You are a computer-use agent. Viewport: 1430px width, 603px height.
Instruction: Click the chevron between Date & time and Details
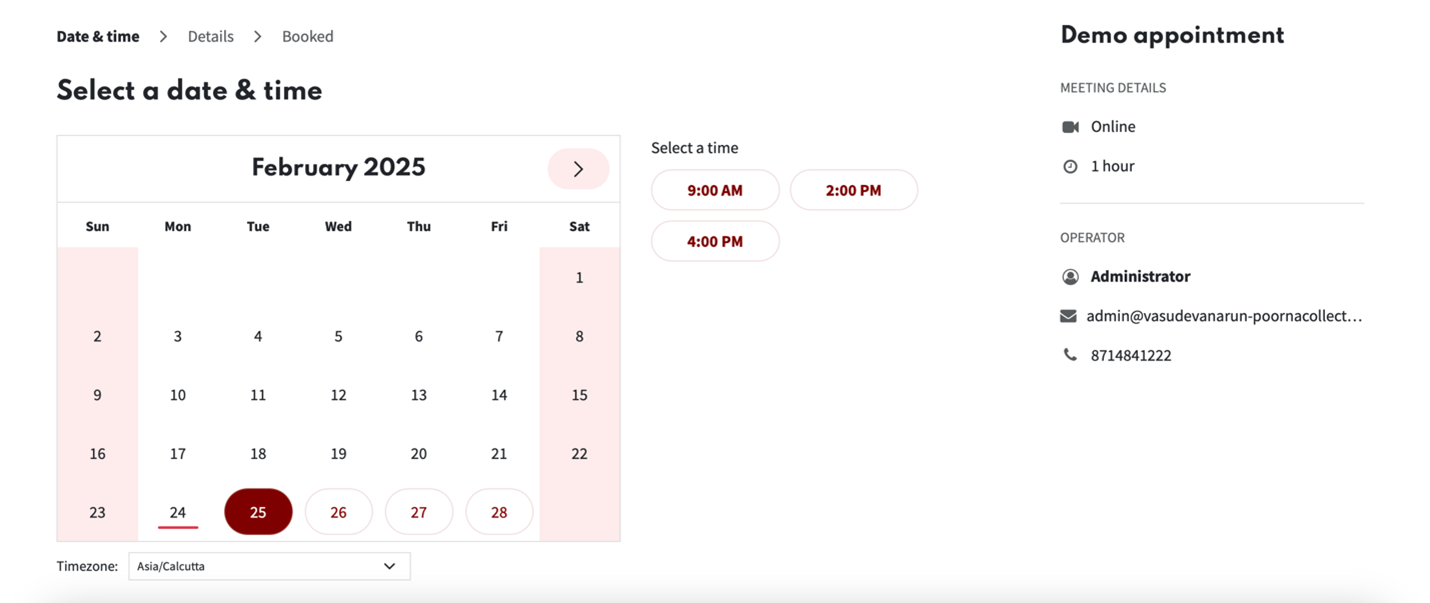(x=163, y=36)
